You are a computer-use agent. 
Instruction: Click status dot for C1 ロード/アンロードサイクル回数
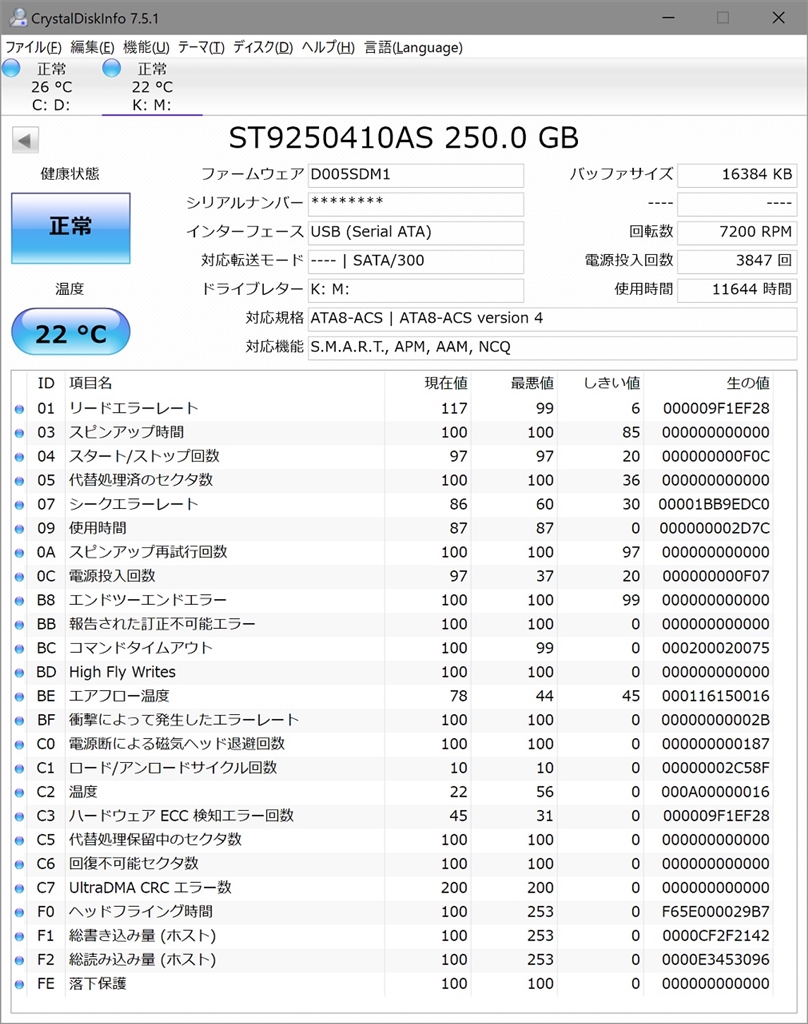tap(20, 769)
